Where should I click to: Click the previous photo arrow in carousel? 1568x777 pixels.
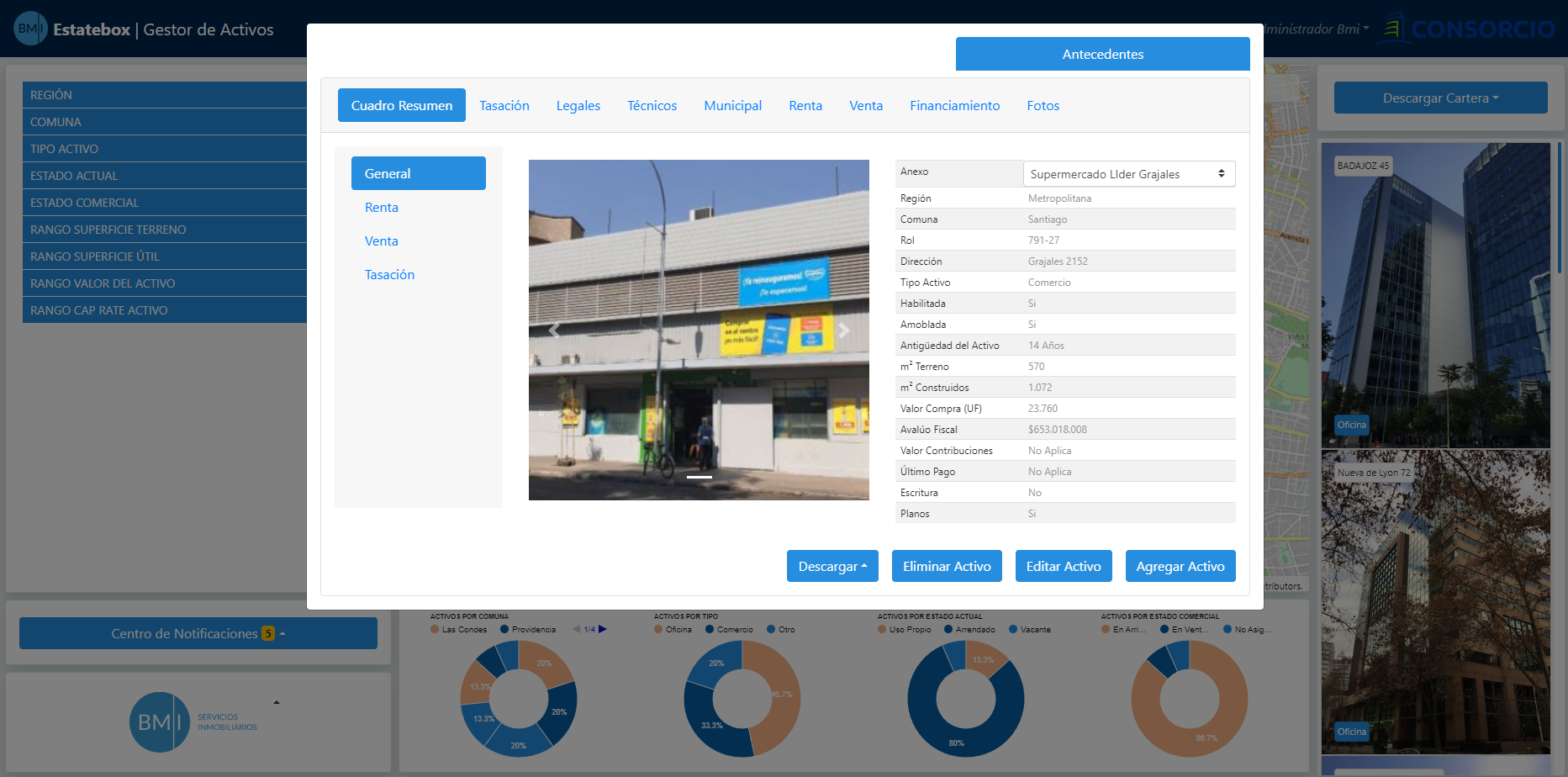554,330
